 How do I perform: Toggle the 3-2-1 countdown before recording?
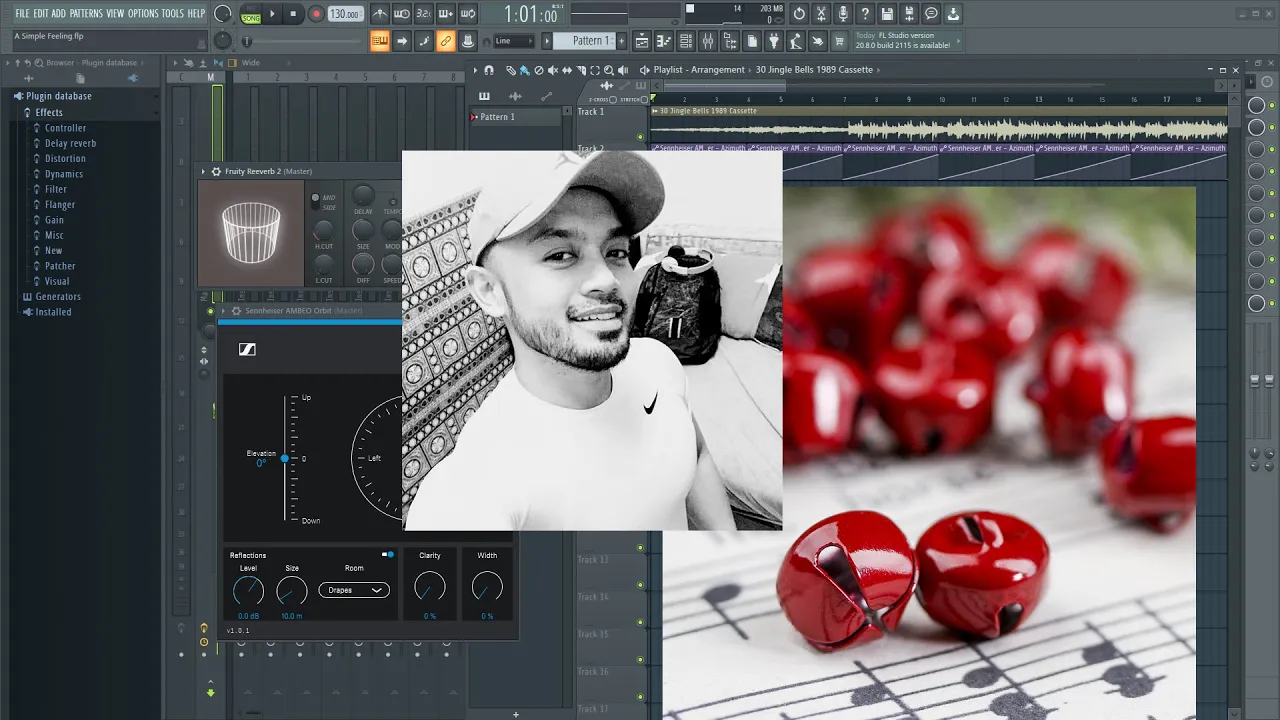(x=424, y=14)
